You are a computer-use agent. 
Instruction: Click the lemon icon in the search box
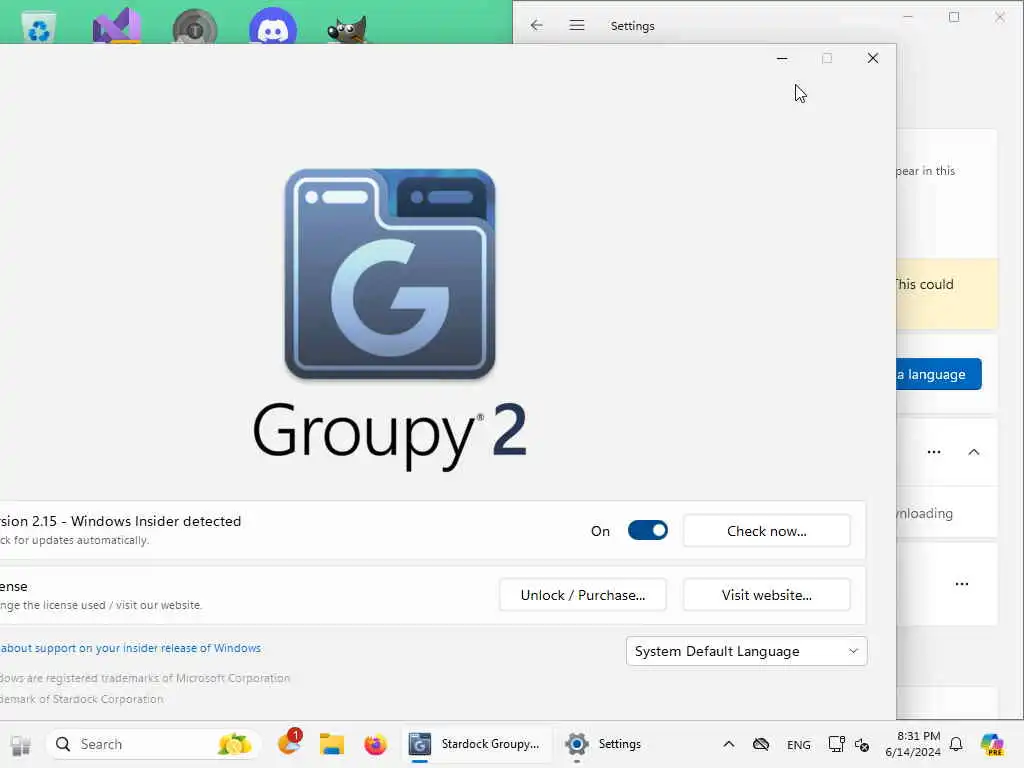234,744
